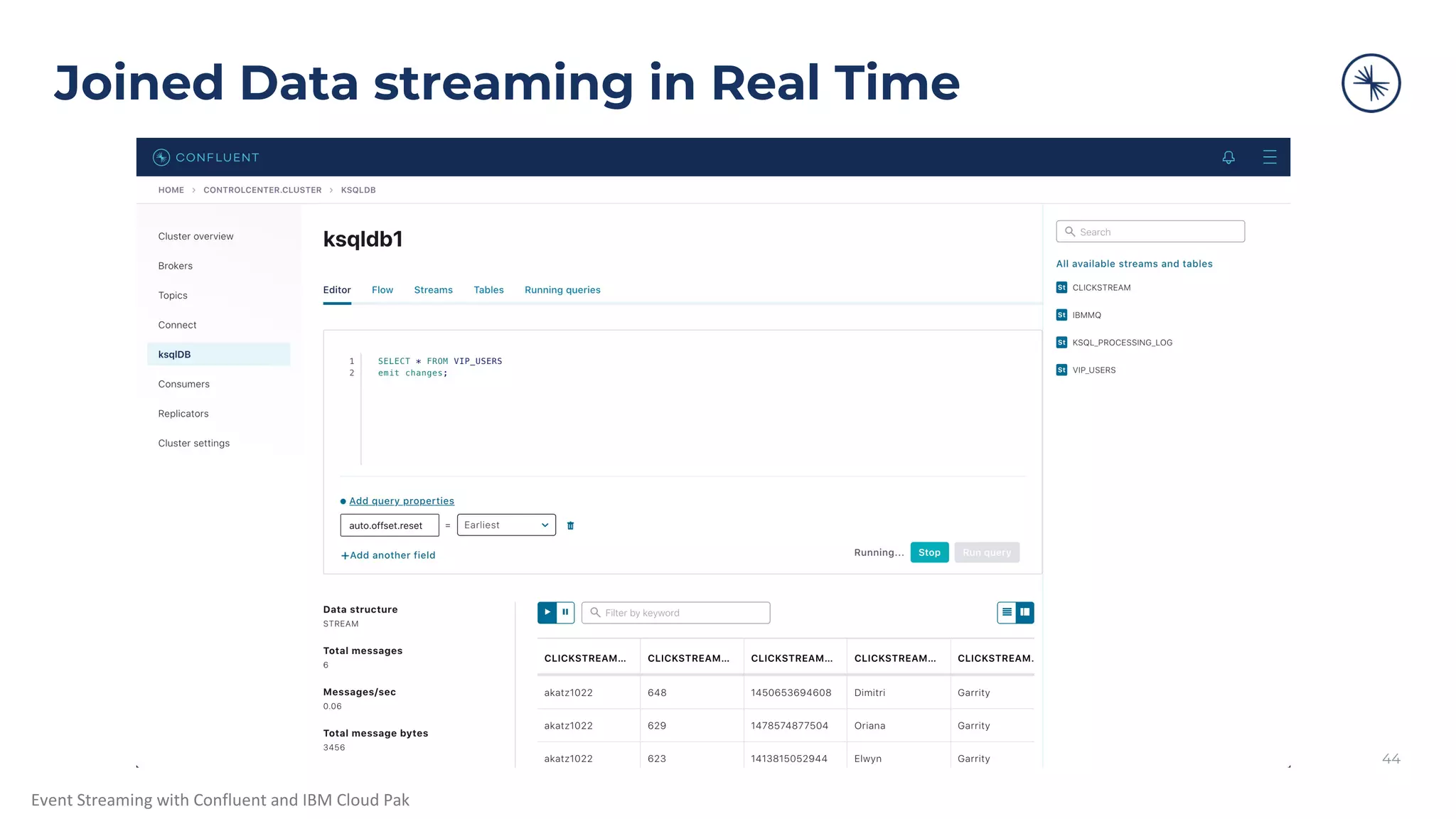Screen dimensions: 1456x819
Task: Click the magnifier icon in keyword filter
Action: point(595,612)
